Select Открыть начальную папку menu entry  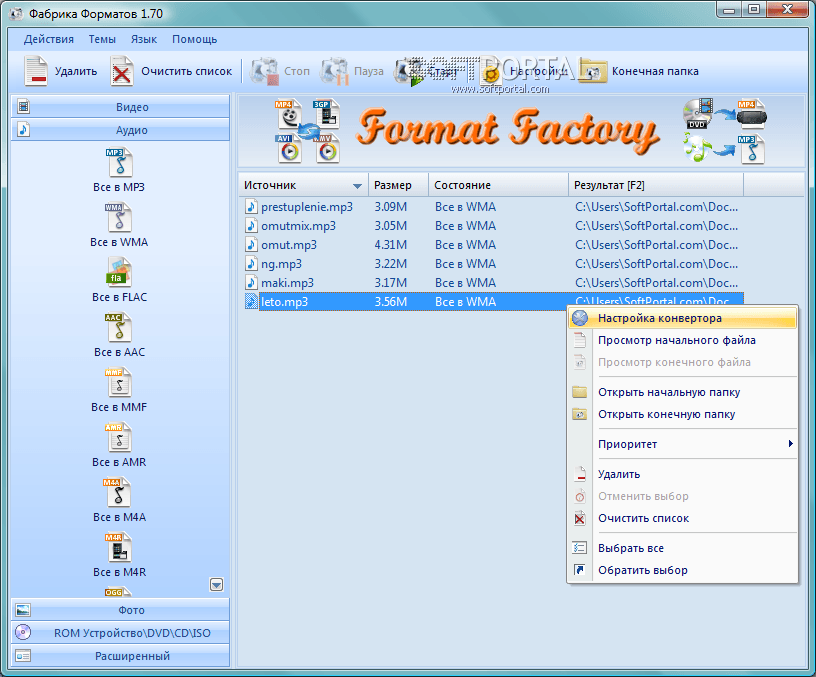pos(682,392)
